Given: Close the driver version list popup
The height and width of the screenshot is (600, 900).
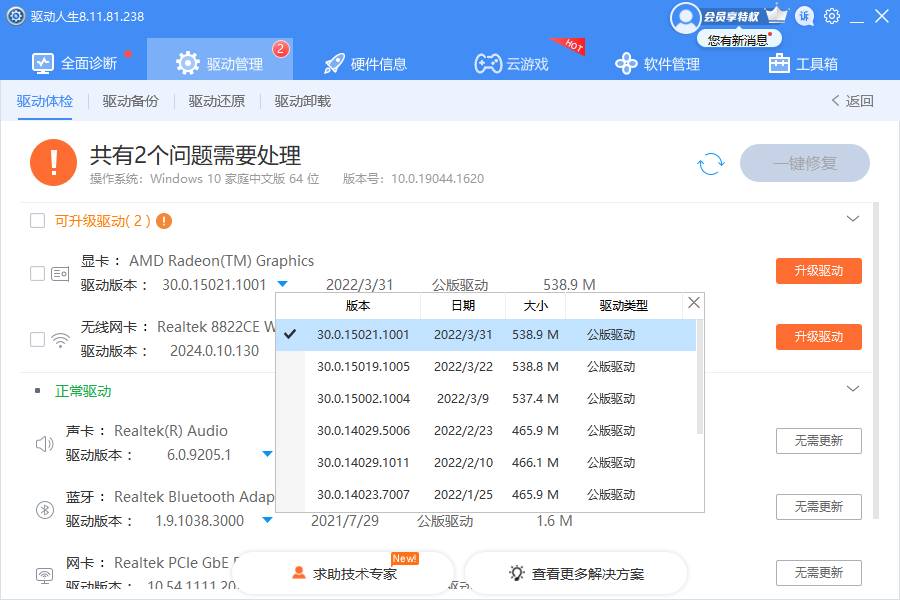Looking at the screenshot, I should (694, 303).
